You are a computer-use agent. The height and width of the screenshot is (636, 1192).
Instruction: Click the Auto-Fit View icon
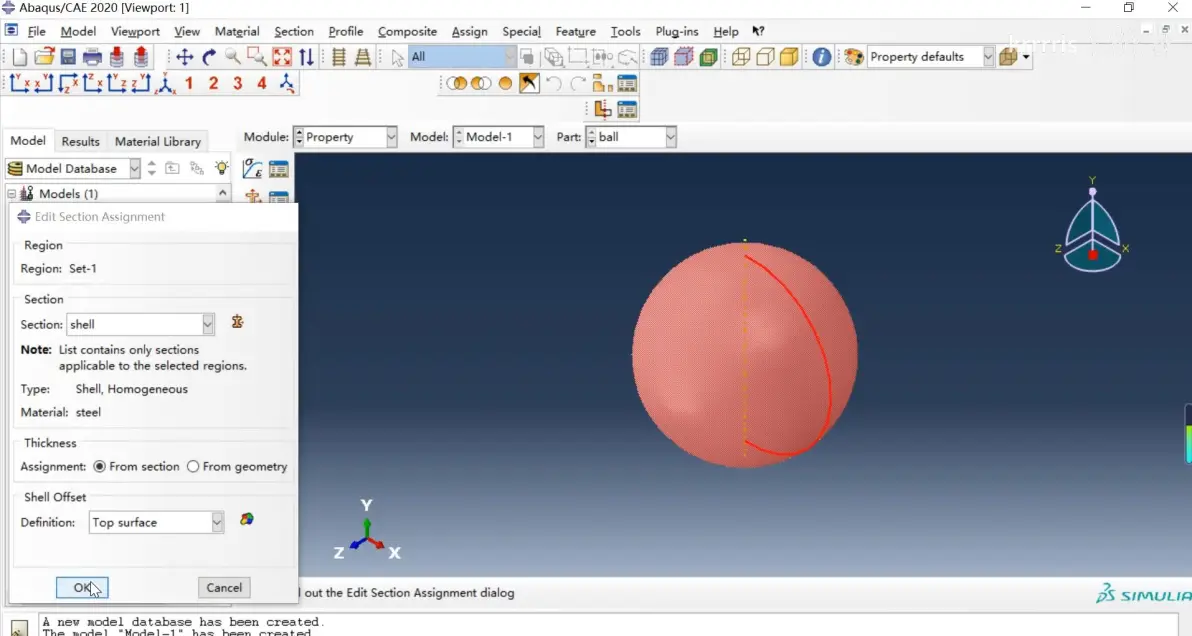point(281,57)
